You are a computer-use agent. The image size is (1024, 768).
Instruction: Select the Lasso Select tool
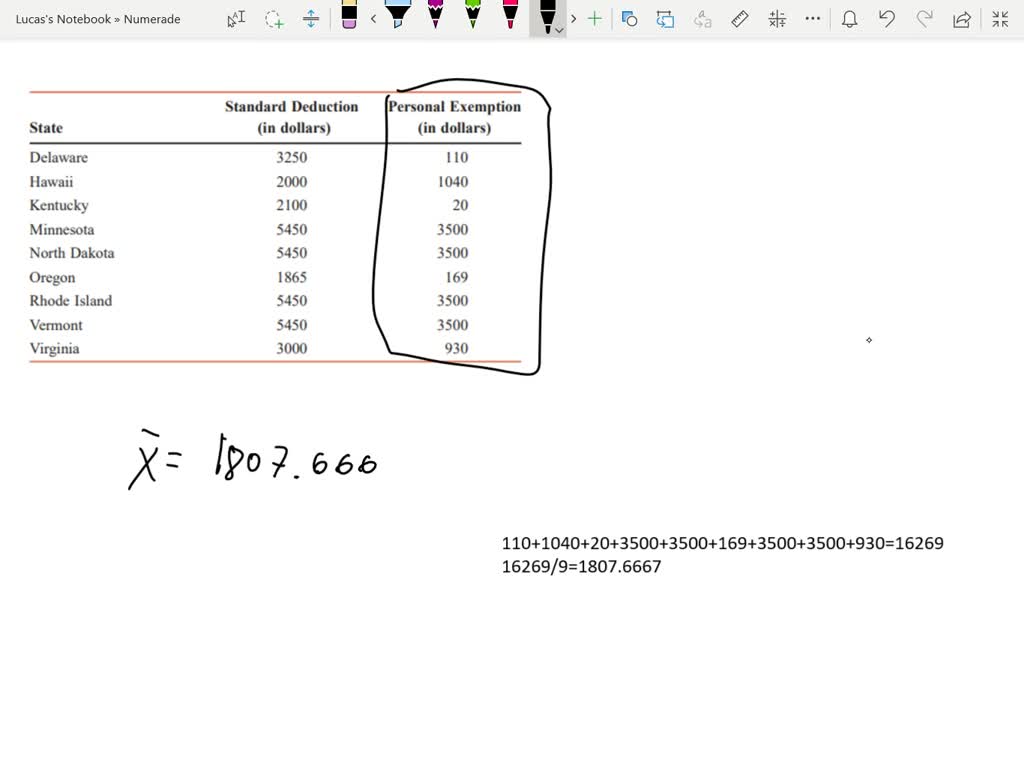[x=274, y=18]
